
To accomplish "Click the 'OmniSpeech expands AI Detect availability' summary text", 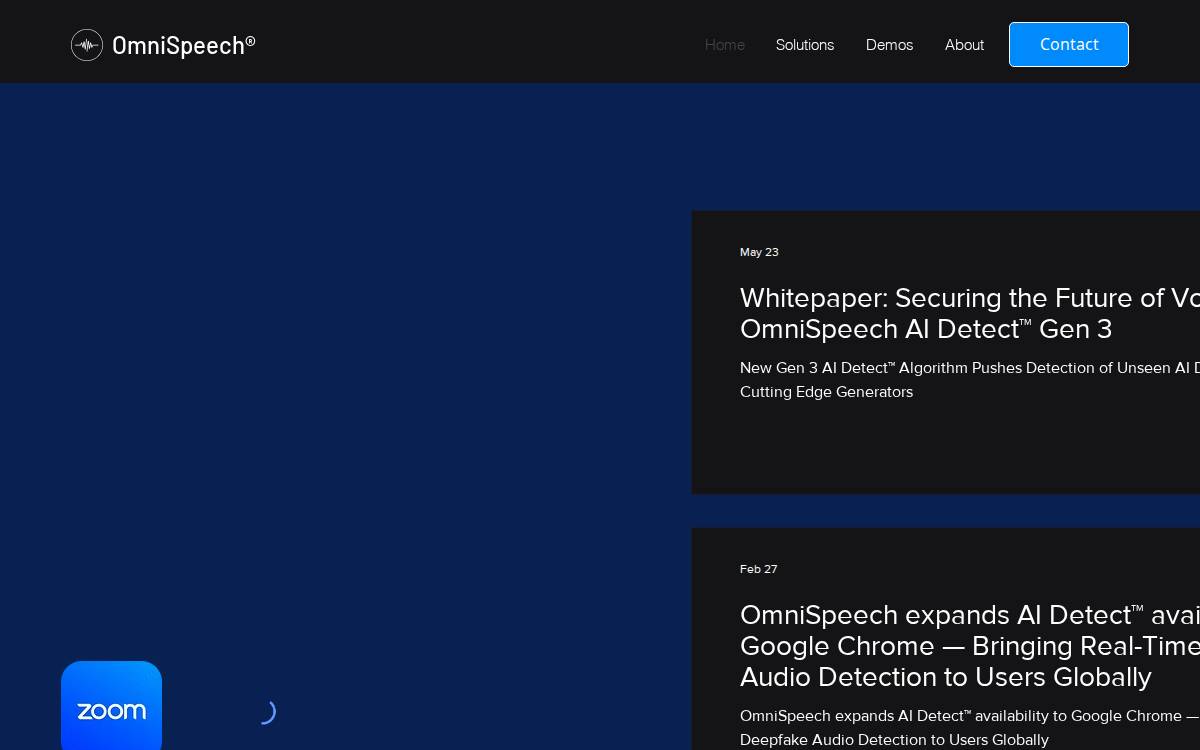I will 970,728.
